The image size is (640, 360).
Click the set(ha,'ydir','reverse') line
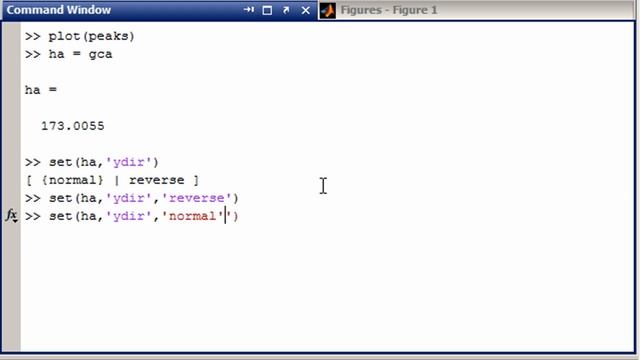pos(132,198)
